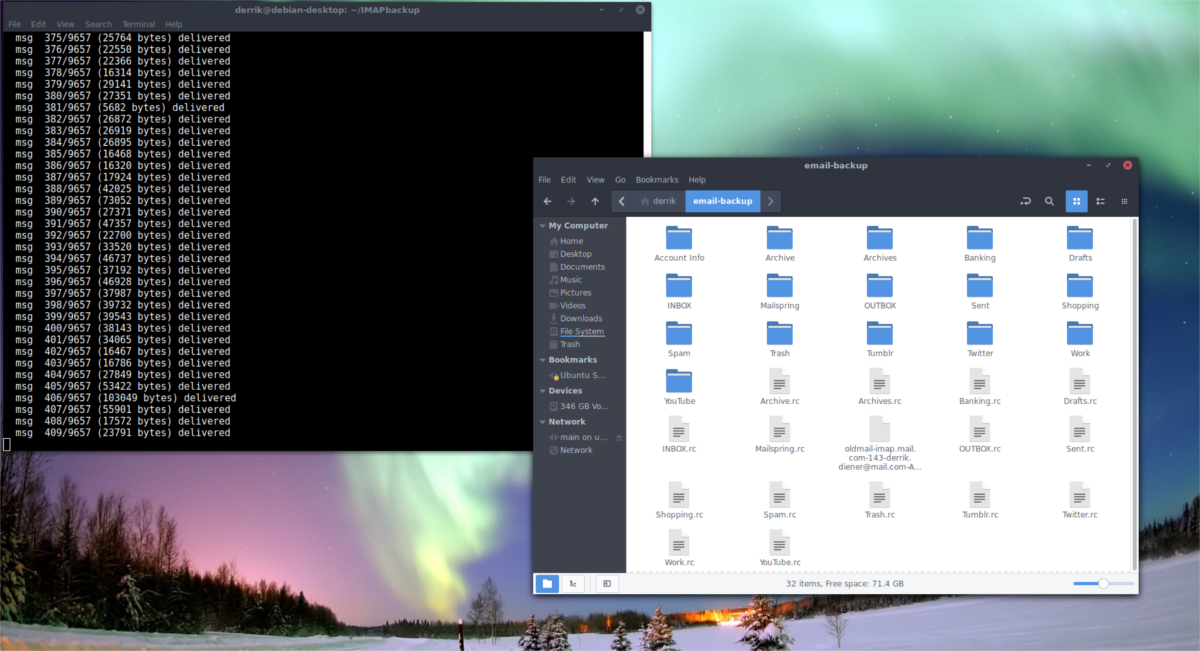This screenshot has height=651, width=1200.
Task: Select the treeview sidebar mode icon
Action: click(x=573, y=583)
